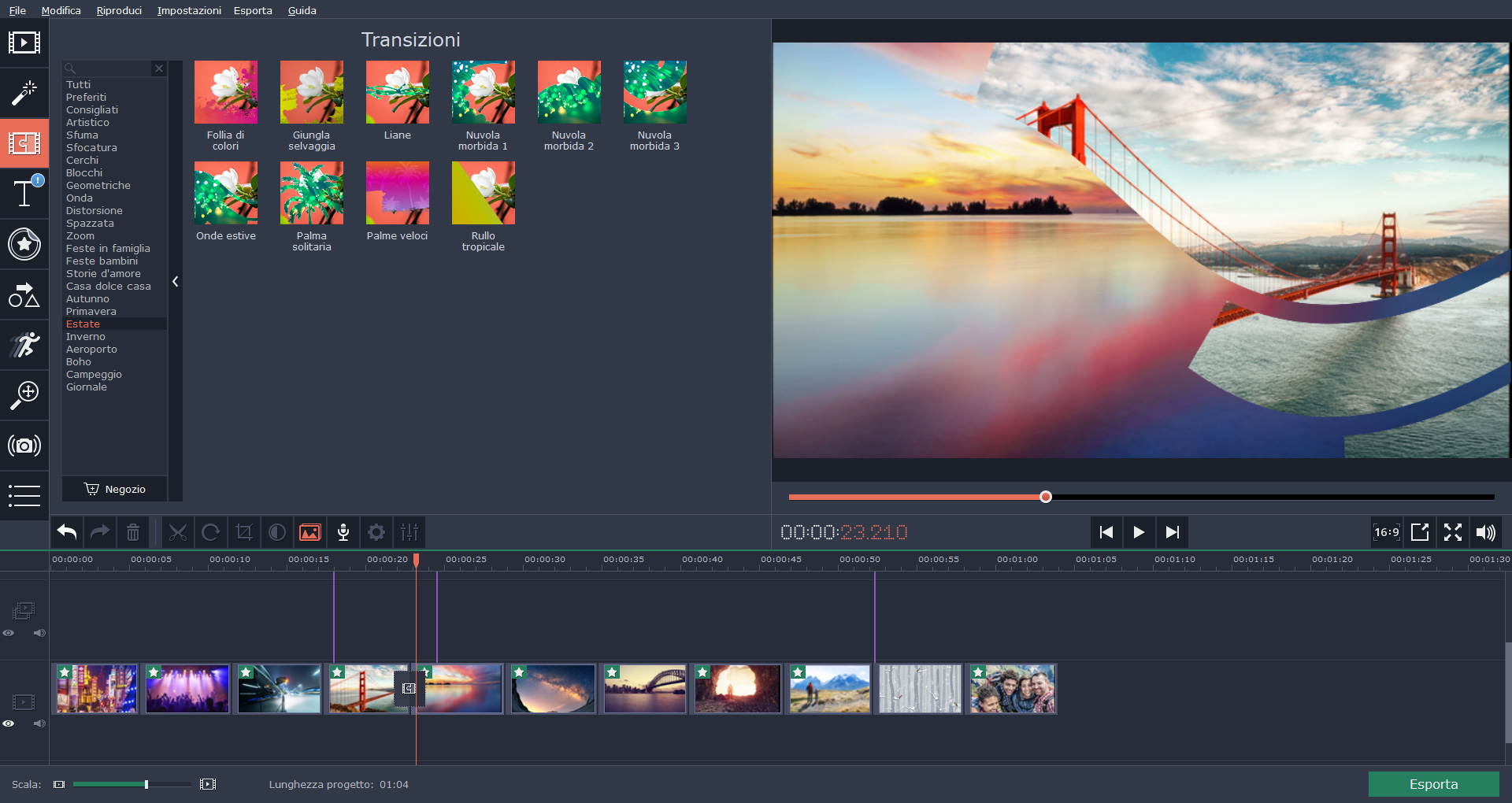1512x803 pixels.
Task: Open the Stickers star panel
Action: 24,244
